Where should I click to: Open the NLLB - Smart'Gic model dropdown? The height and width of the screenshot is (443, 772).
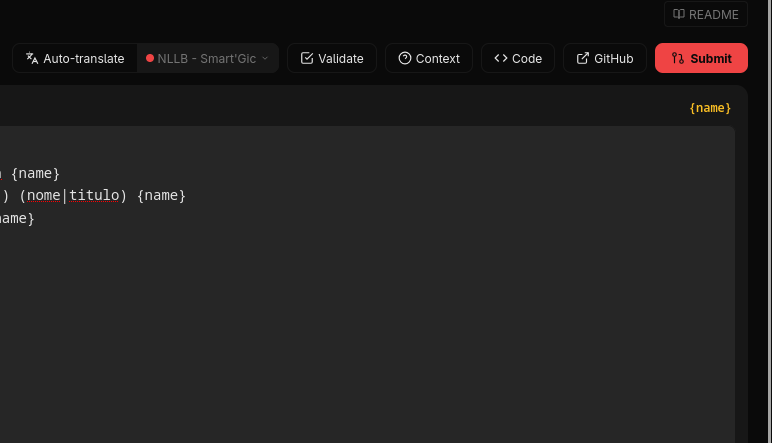(x=208, y=58)
